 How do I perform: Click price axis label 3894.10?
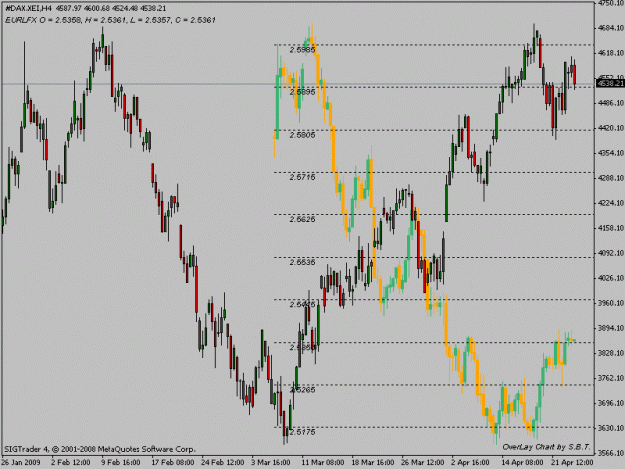(x=611, y=328)
